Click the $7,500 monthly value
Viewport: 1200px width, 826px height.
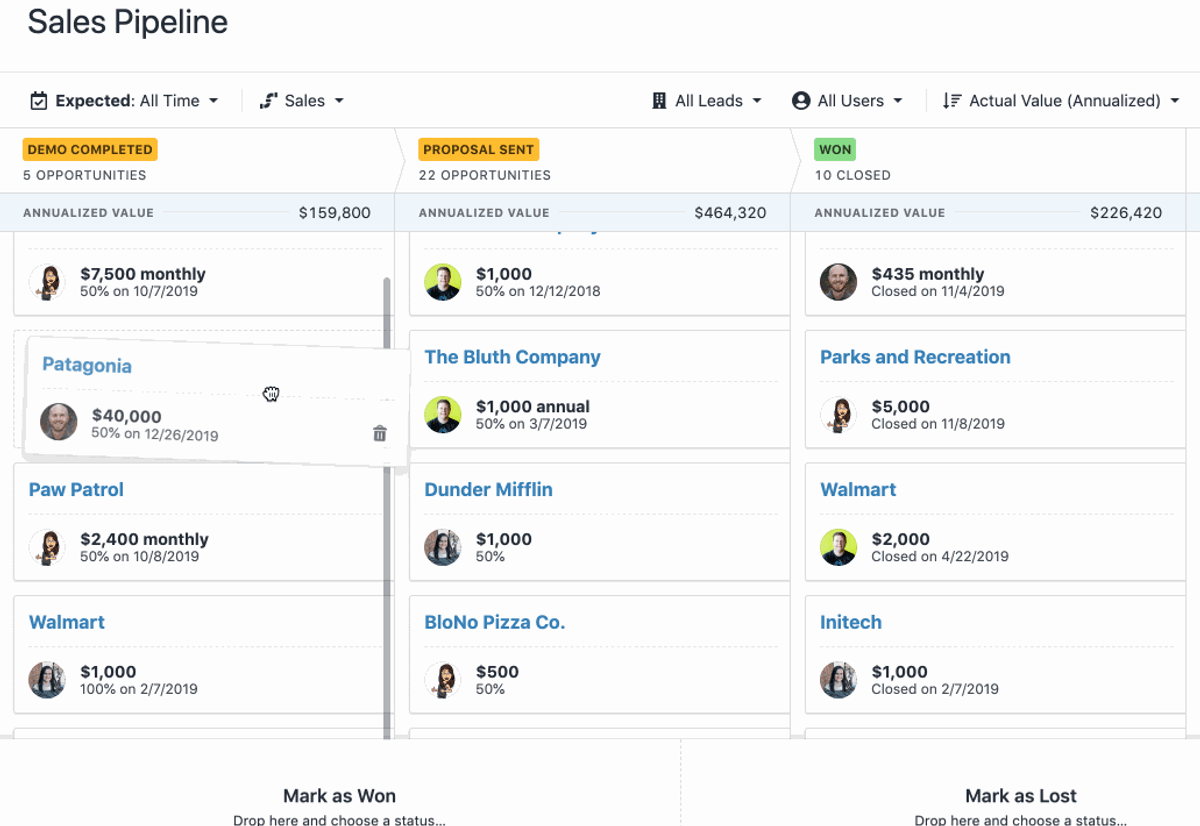point(143,274)
